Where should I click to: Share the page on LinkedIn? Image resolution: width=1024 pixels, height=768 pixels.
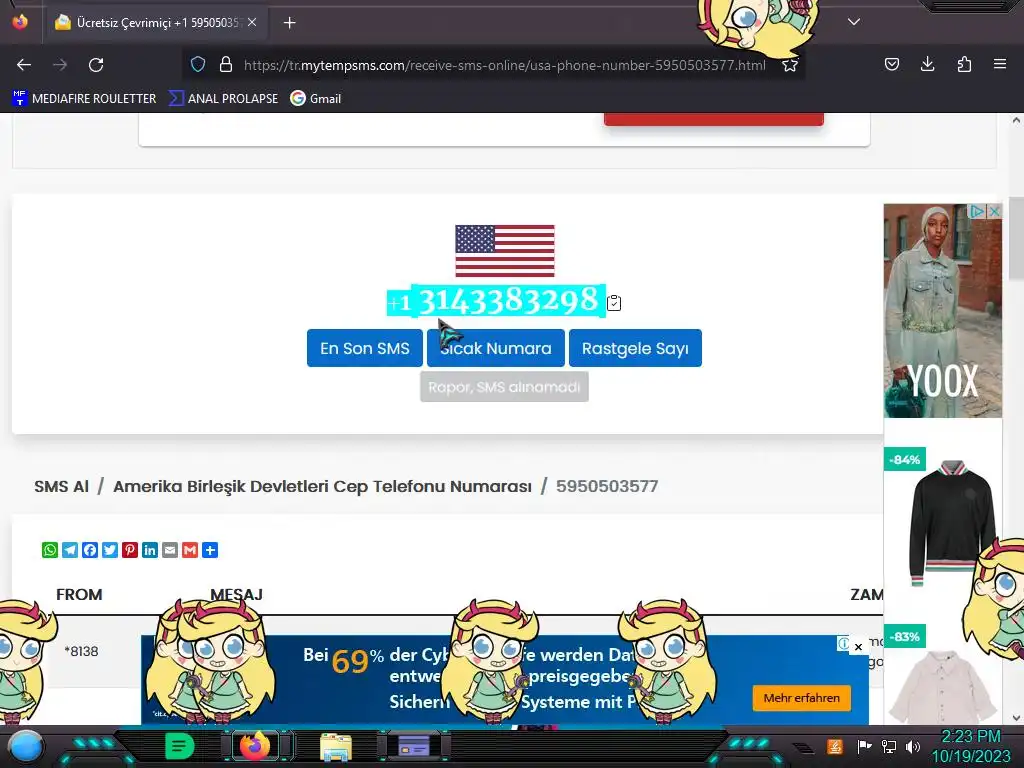pos(150,550)
